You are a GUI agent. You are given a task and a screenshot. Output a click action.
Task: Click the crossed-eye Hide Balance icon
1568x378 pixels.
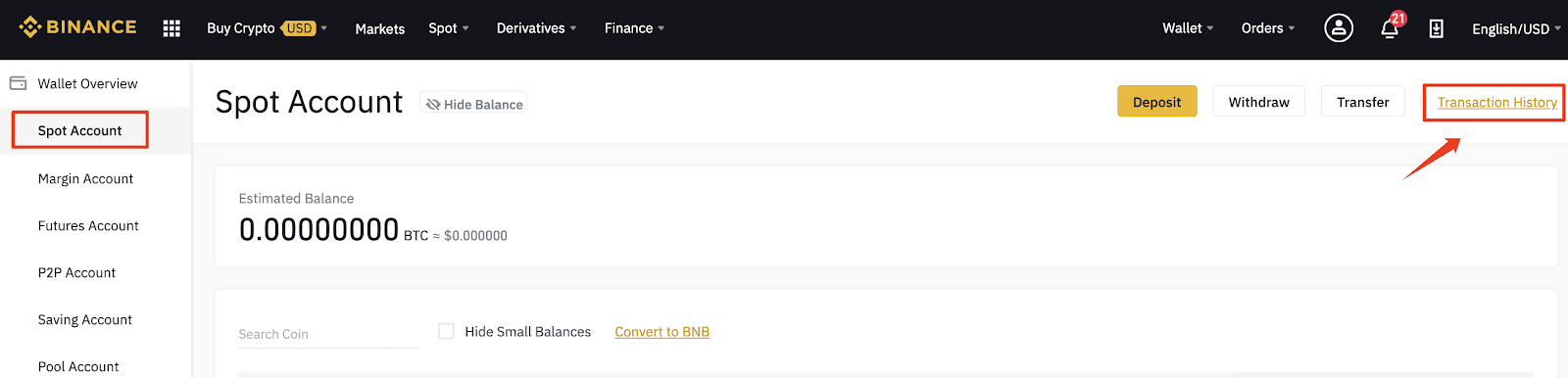coord(432,104)
